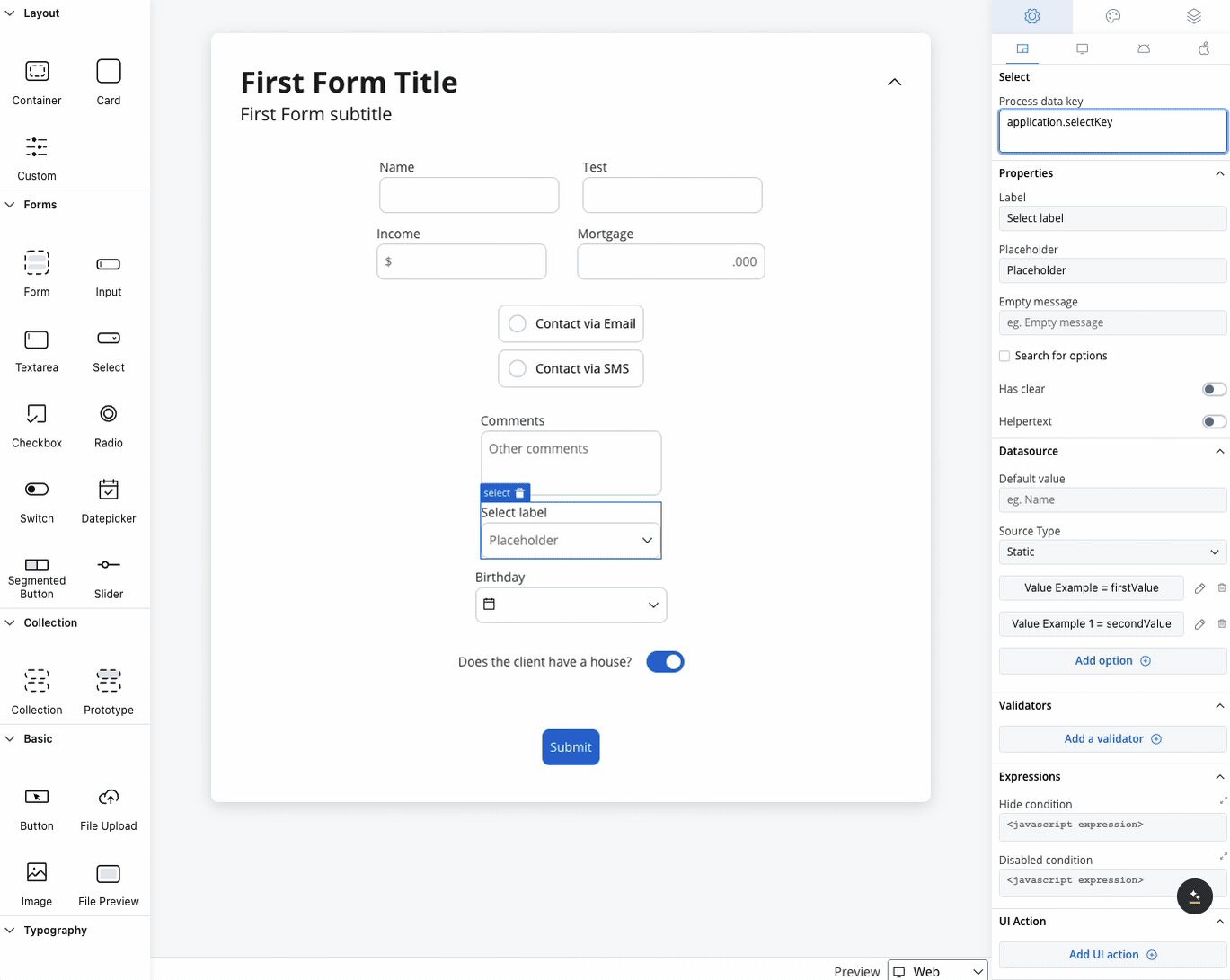Edit the 'Value Example = firstValue' option

pos(1199,588)
